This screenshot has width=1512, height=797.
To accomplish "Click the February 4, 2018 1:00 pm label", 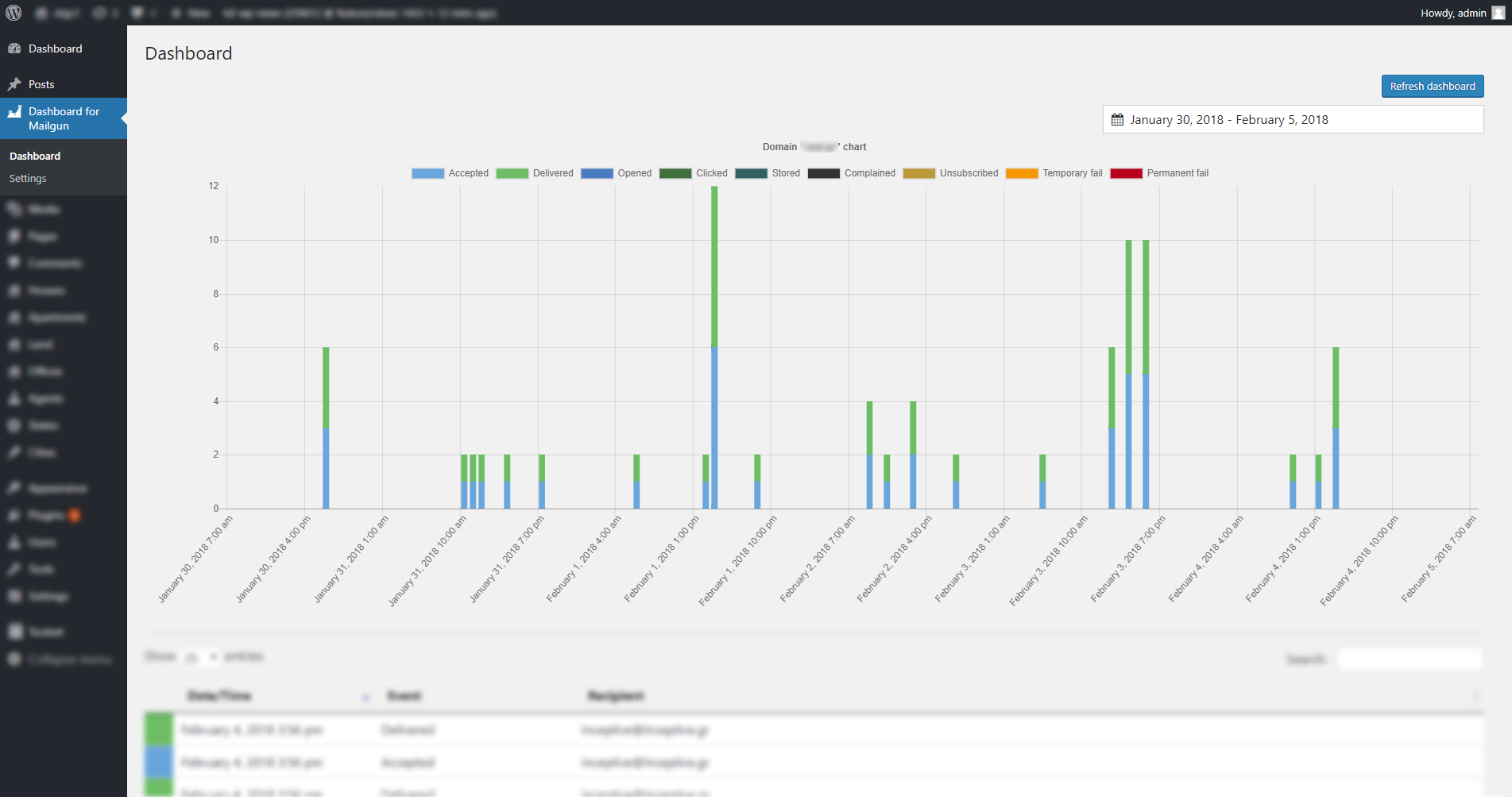I will click(1282, 559).
